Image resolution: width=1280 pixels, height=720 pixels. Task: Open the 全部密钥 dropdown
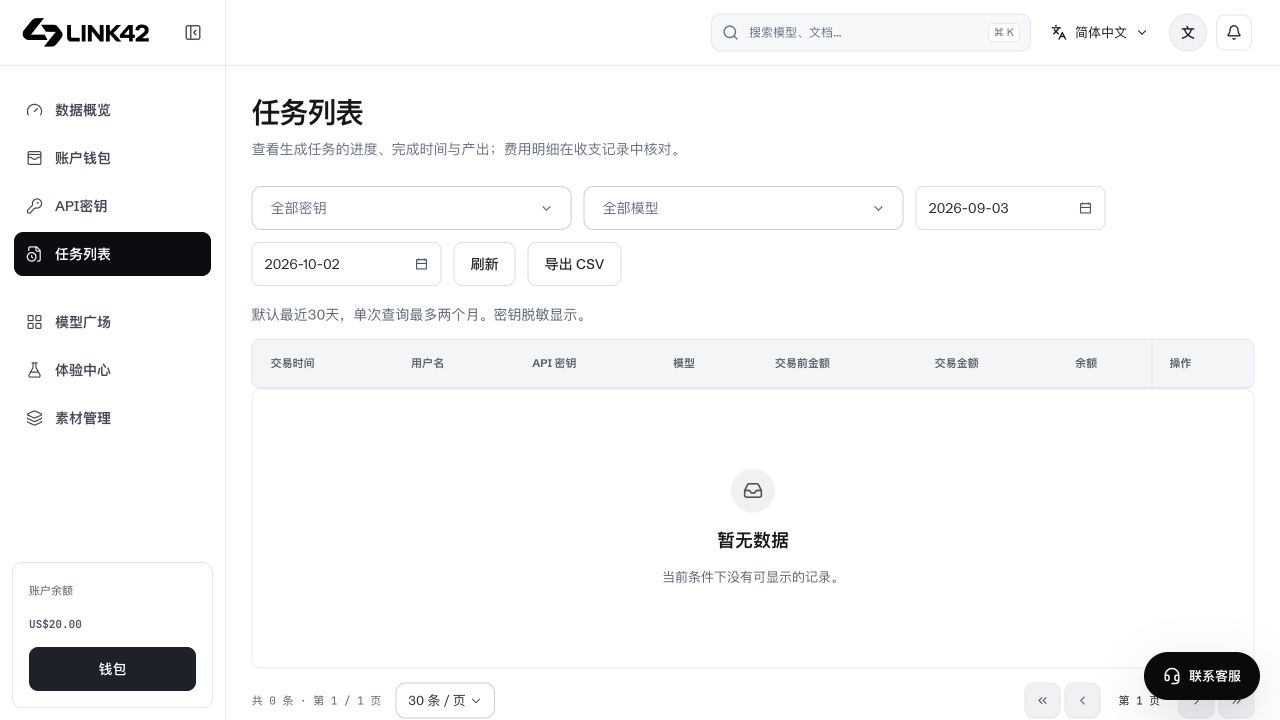pos(411,208)
